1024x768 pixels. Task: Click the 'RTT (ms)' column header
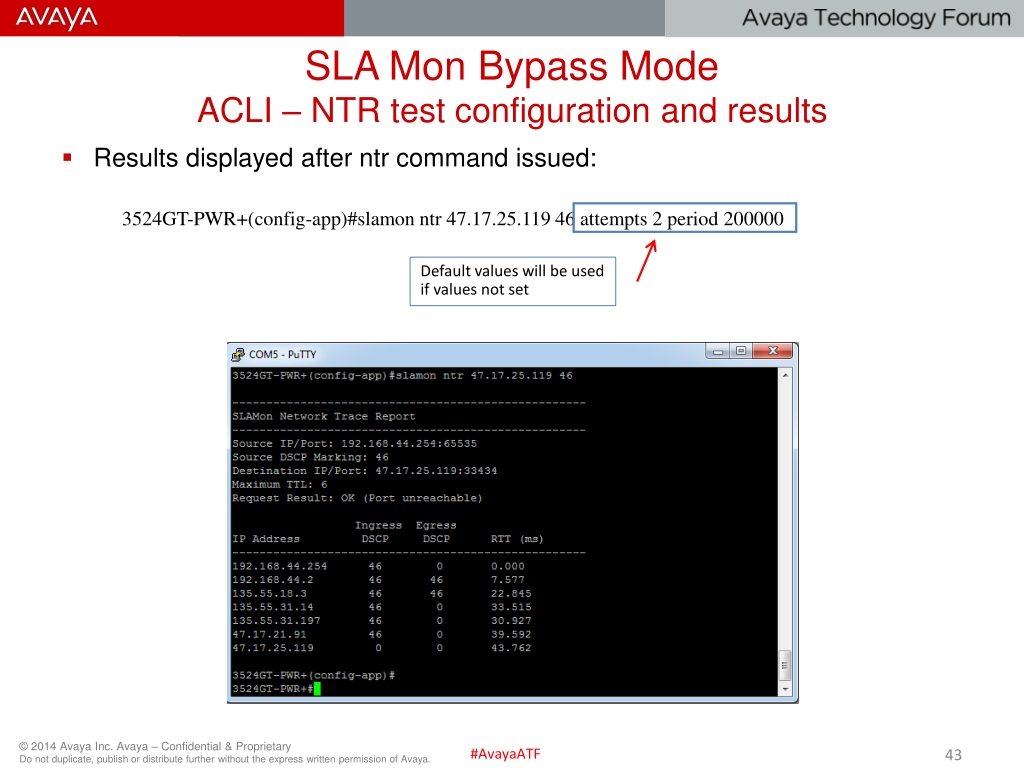coord(517,539)
